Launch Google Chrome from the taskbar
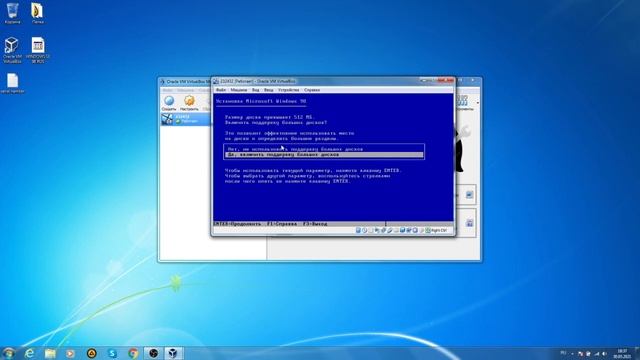Viewport: 640px width, 360px height. (x=133, y=353)
